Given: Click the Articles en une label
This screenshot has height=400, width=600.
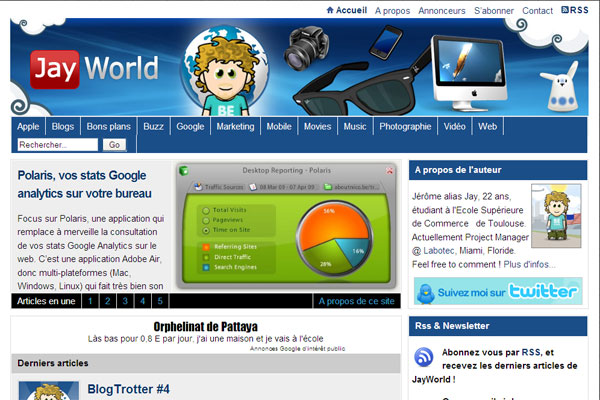Looking at the screenshot, I should pyautogui.click(x=46, y=301).
